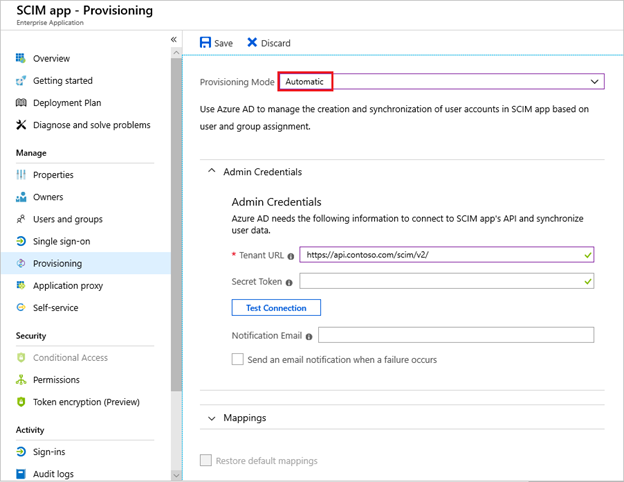Open Application proxy menu item
624x482 pixels.
tap(68, 286)
